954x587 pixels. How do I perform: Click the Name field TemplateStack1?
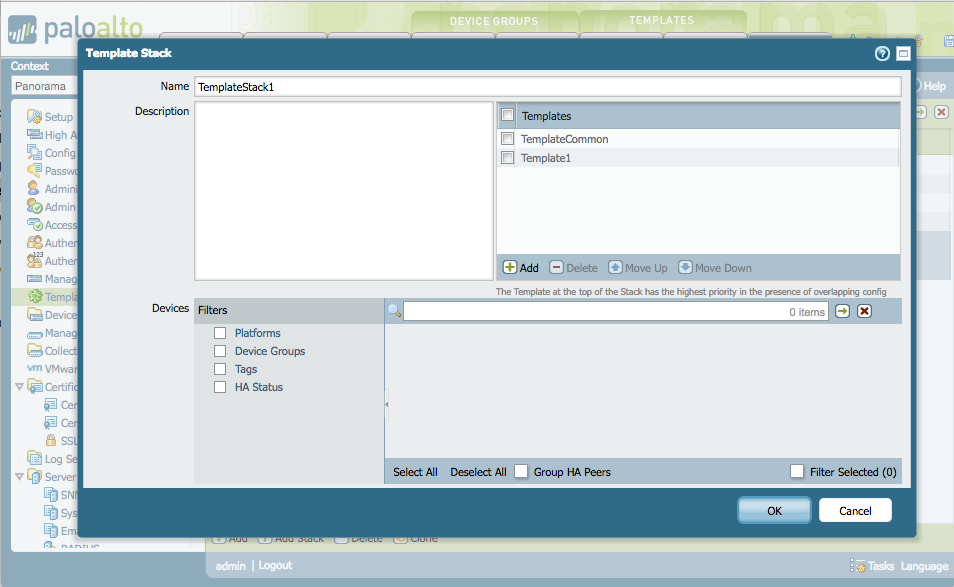(x=548, y=87)
